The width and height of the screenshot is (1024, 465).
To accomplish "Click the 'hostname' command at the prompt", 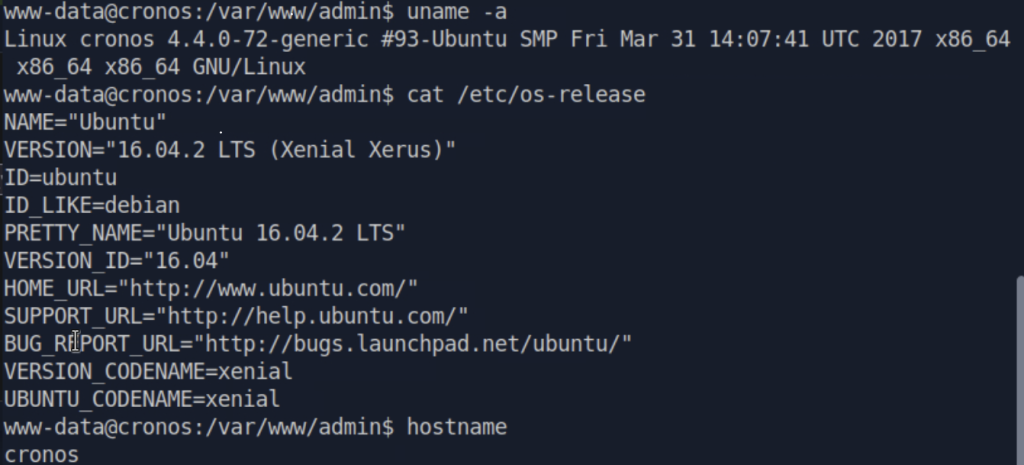I will coord(456,427).
